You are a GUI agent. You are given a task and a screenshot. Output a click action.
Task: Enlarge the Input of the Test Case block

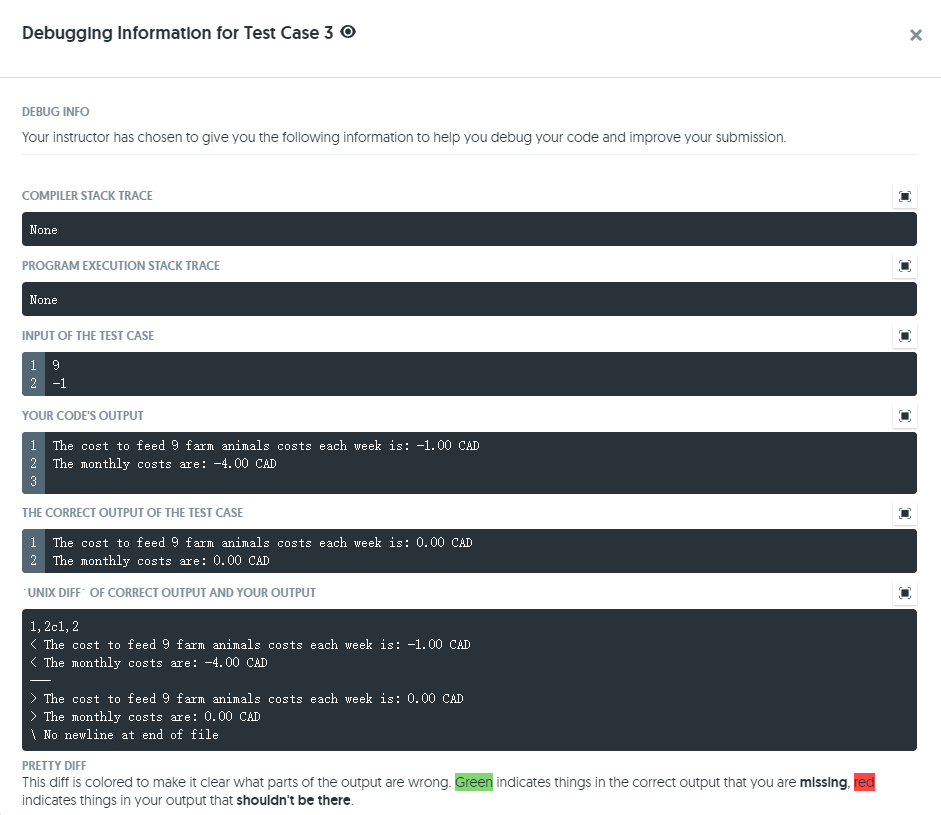904,336
